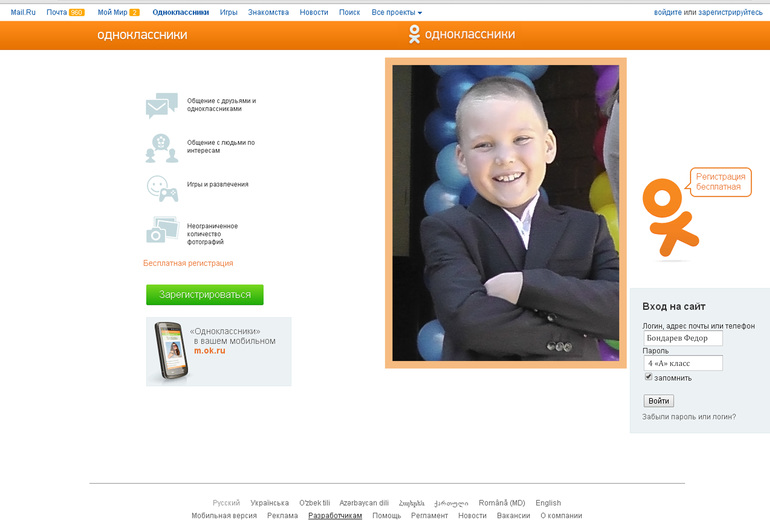Screen dimensions: 770x520
Task: Click the unlimited photos camera icon
Action: (161, 230)
